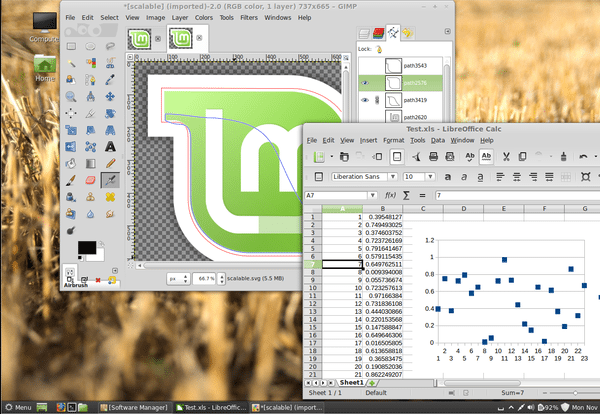Choose the Blur/Sharpen water drop tool
The height and width of the screenshot is (414, 600).
pyautogui.click(x=90, y=214)
